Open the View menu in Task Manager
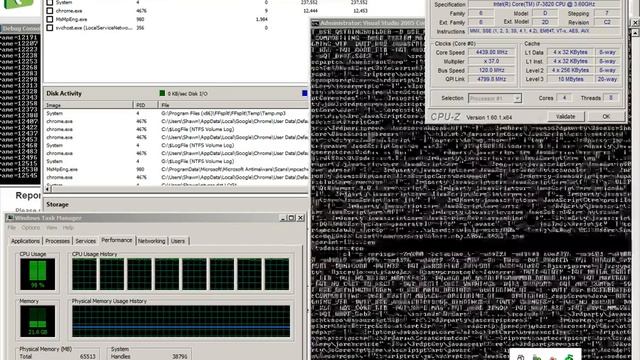 51,228
